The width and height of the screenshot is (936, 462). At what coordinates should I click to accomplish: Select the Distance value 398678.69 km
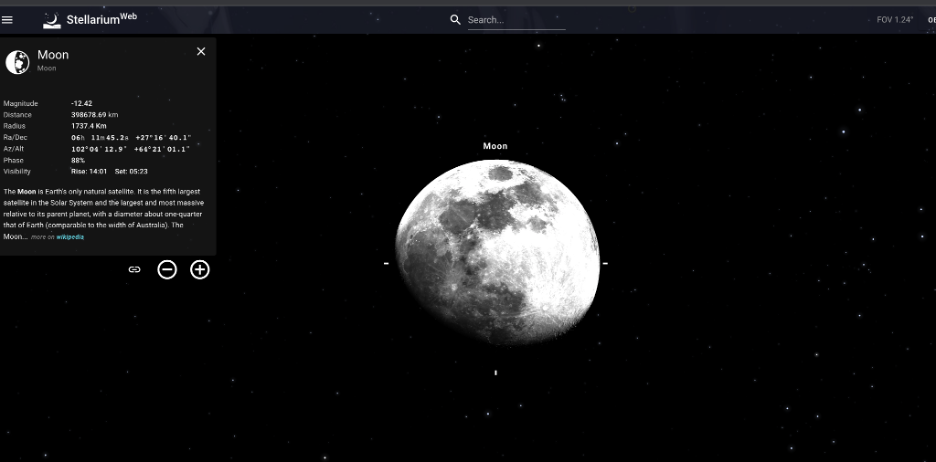[95, 115]
